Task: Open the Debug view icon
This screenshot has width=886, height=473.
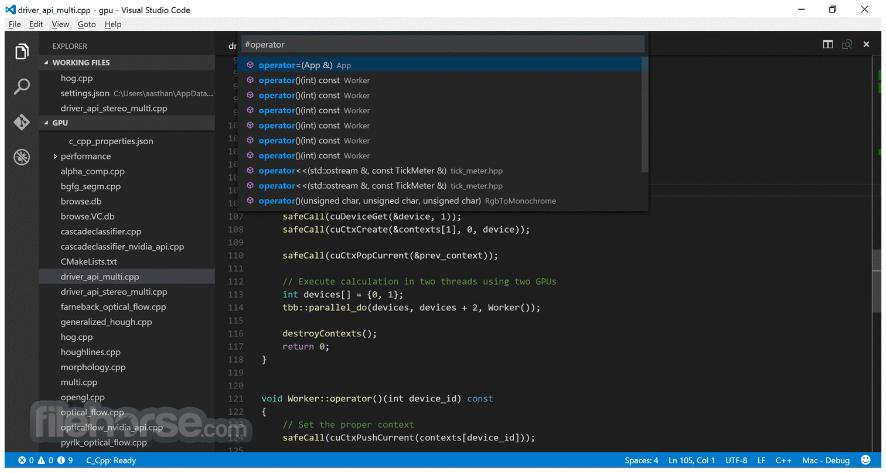Action: pyautogui.click(x=21, y=157)
